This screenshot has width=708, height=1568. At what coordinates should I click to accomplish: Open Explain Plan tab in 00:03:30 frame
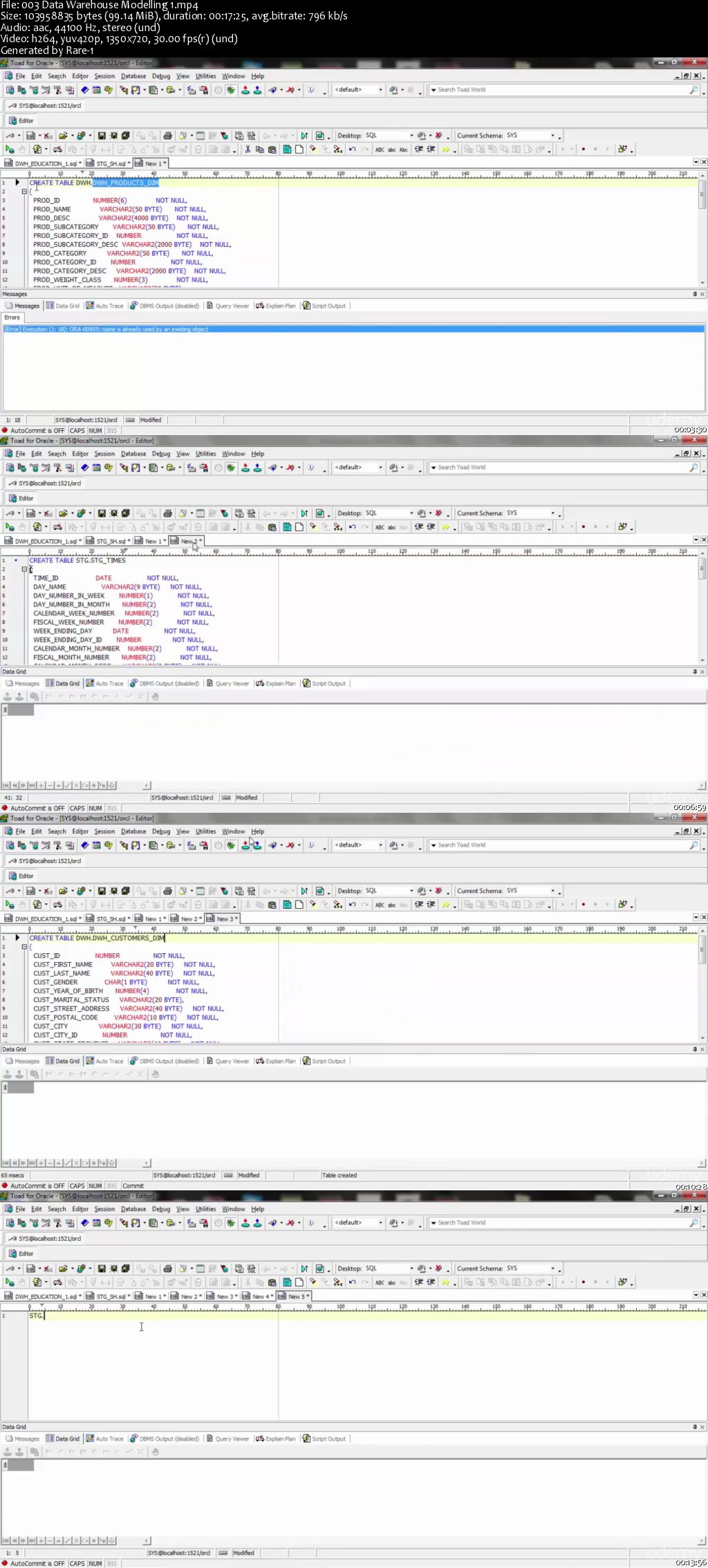[x=276, y=306]
